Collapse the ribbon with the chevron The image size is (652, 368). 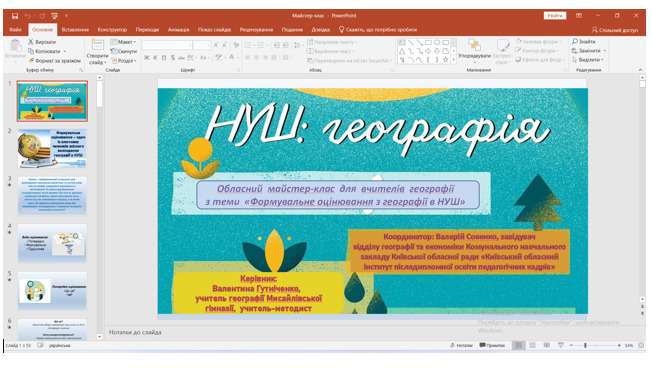click(x=640, y=70)
